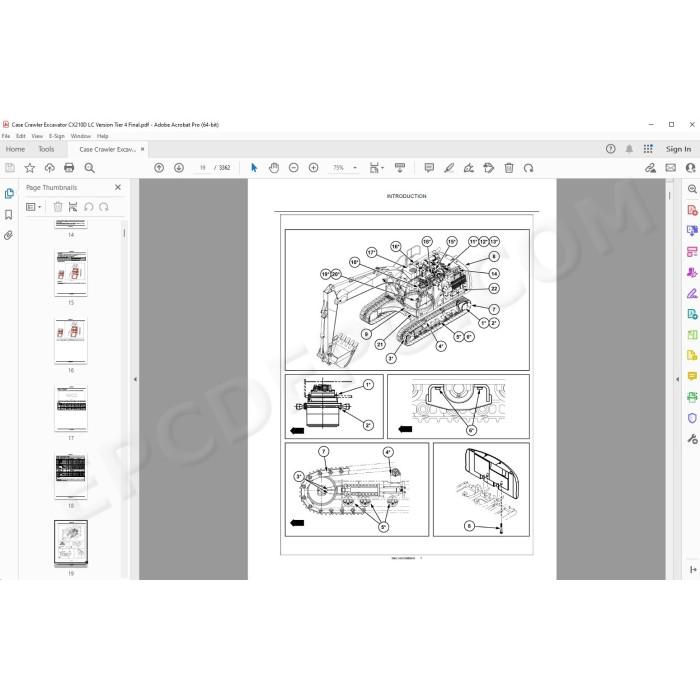This screenshot has width=700, height=700.
Task: Open notifications bell
Action: tap(629, 149)
